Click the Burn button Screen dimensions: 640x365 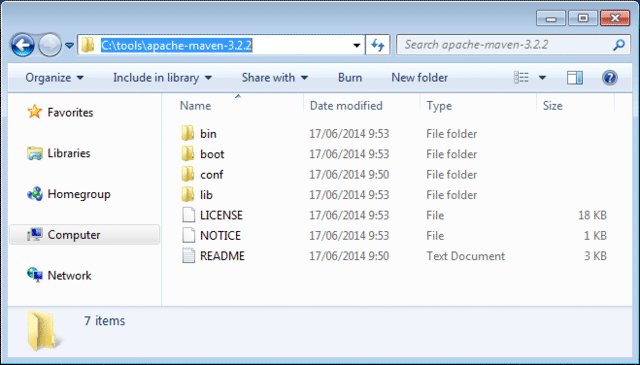(x=350, y=78)
